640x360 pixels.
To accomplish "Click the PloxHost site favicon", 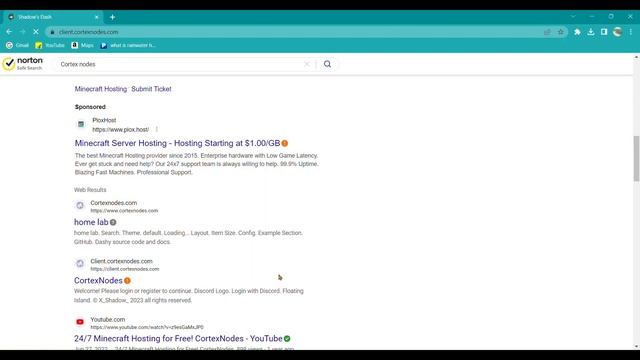I will [81, 124].
